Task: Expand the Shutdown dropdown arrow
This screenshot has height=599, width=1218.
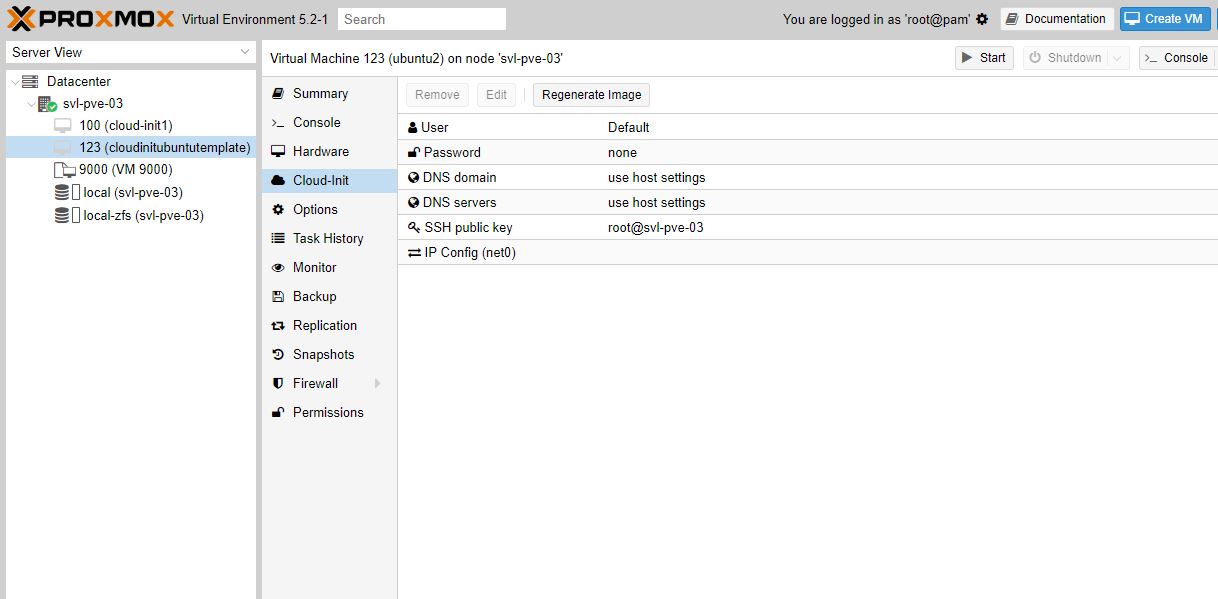Action: 1118,58
